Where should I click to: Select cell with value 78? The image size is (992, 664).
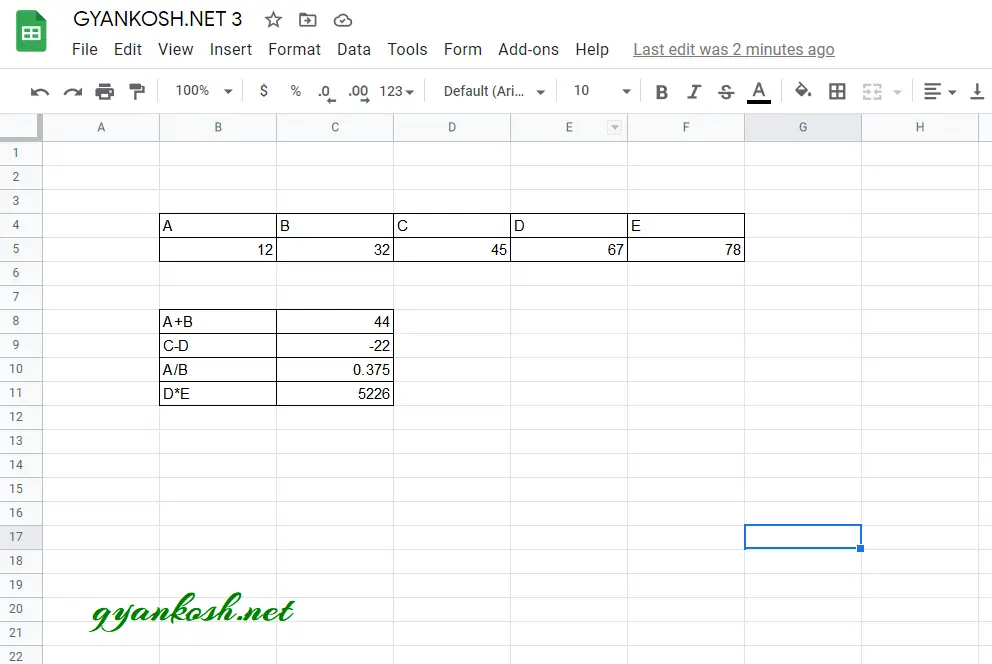pos(686,249)
